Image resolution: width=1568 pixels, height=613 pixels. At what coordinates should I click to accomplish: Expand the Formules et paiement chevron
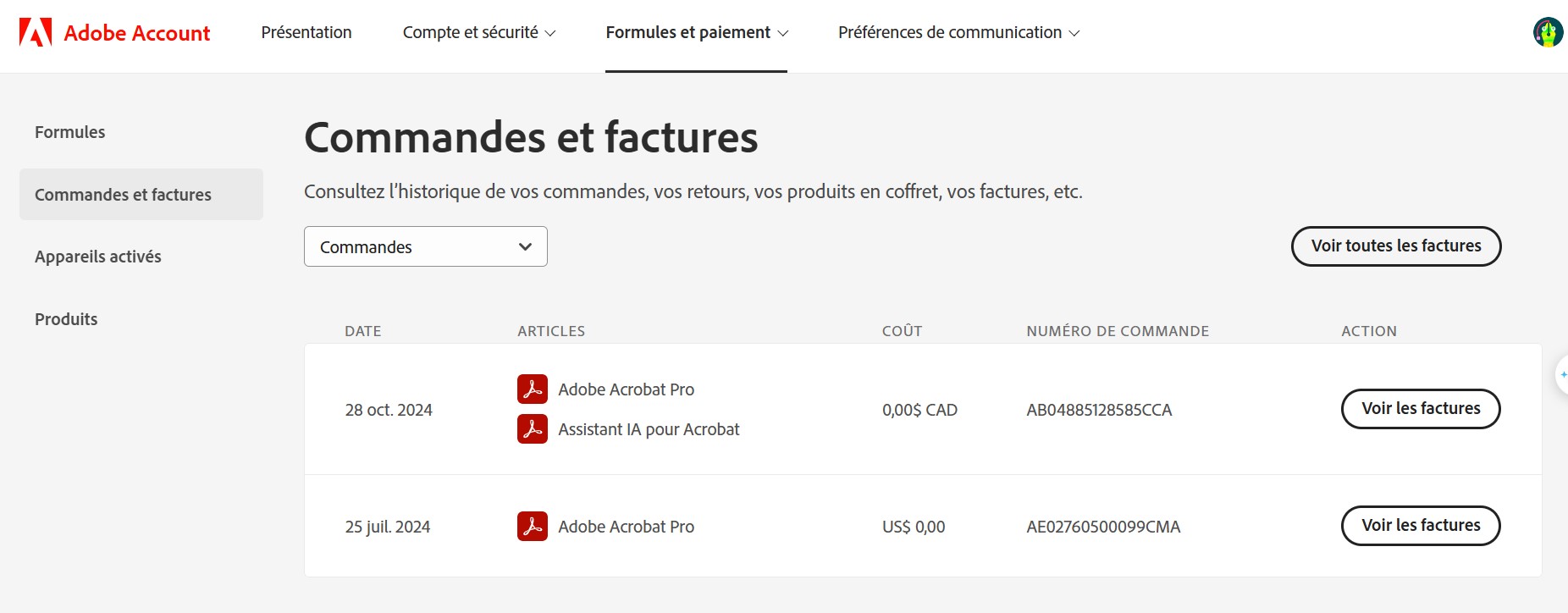[783, 33]
